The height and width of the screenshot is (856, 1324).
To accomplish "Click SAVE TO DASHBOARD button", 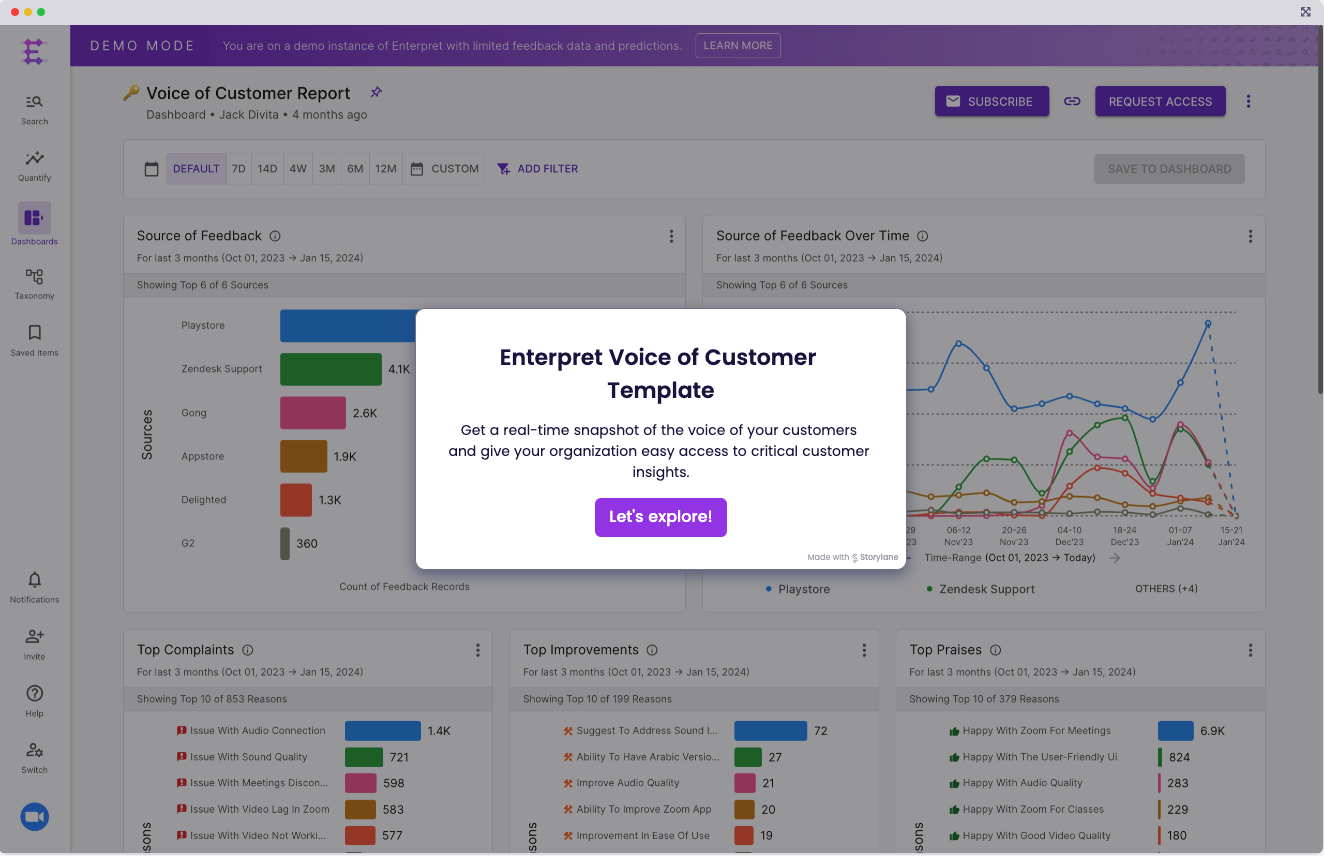I will pyautogui.click(x=1169, y=169).
